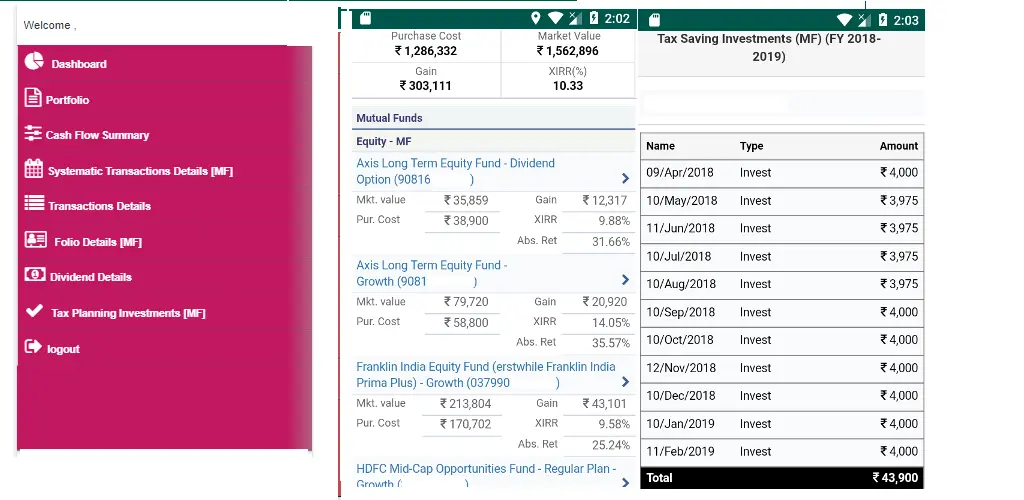This screenshot has width=1024, height=500.
Task: Select the 10/Oct/2018 date cell
Action: (680, 339)
